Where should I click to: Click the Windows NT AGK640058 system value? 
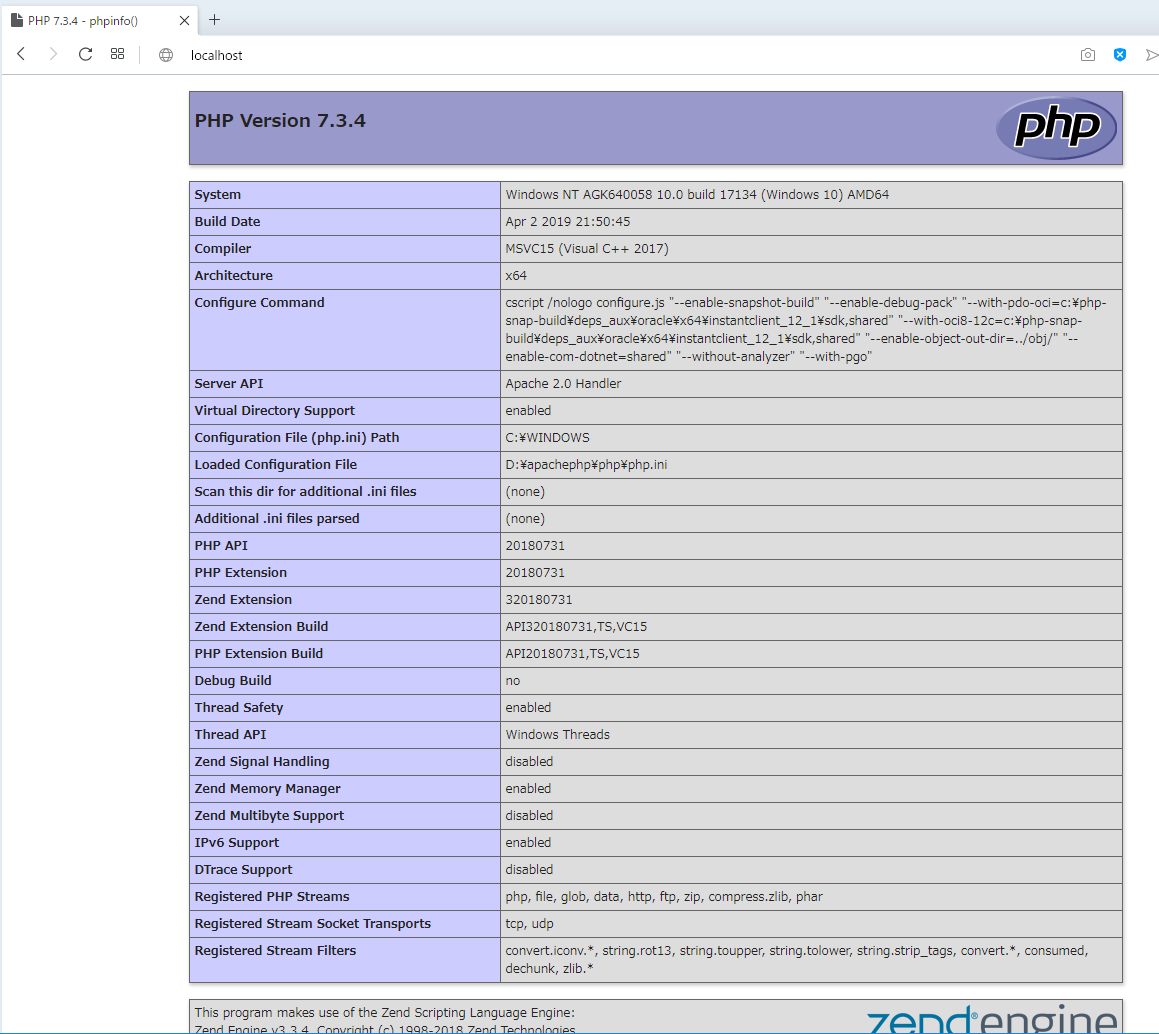click(x=697, y=194)
